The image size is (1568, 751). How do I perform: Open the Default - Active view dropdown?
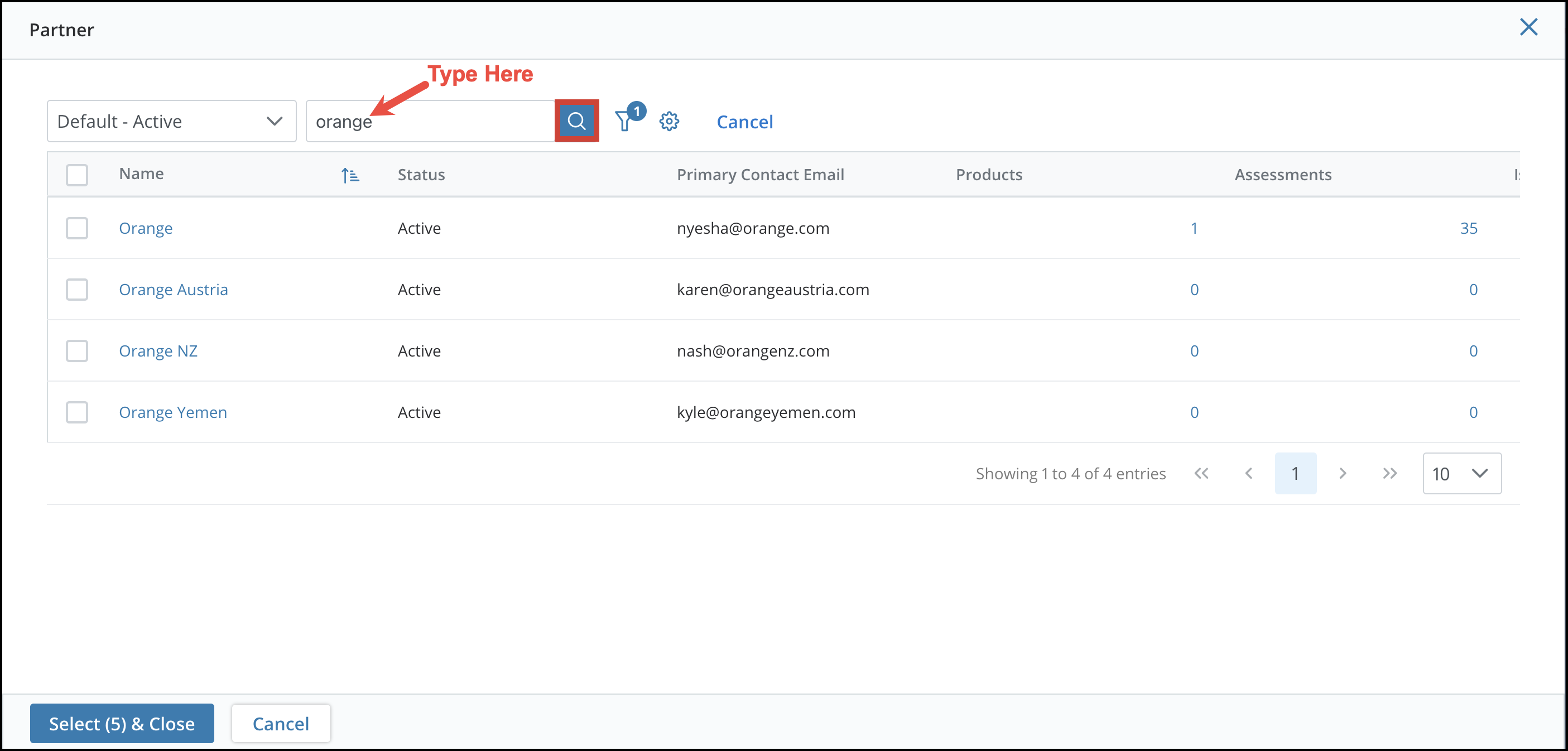point(171,121)
